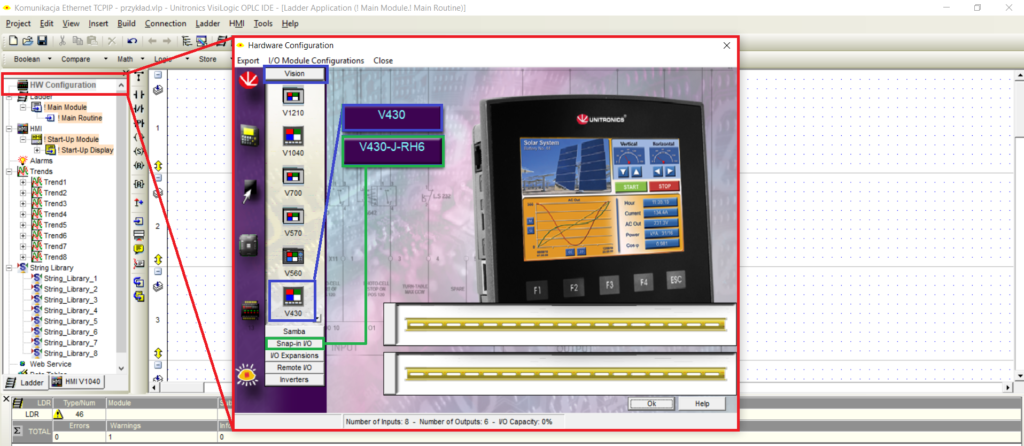1024x446 pixels.
Task: Select ! Main Routine in tree
Action: pos(80,118)
